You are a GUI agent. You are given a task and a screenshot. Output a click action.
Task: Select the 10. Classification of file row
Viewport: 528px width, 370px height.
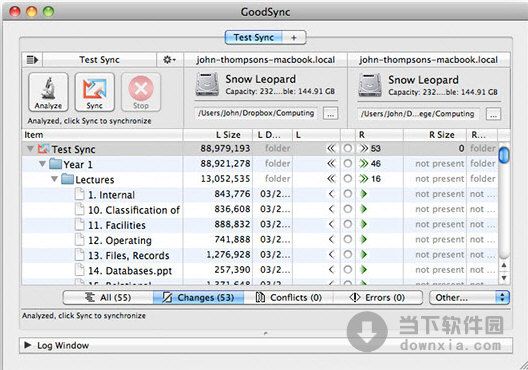260,209
